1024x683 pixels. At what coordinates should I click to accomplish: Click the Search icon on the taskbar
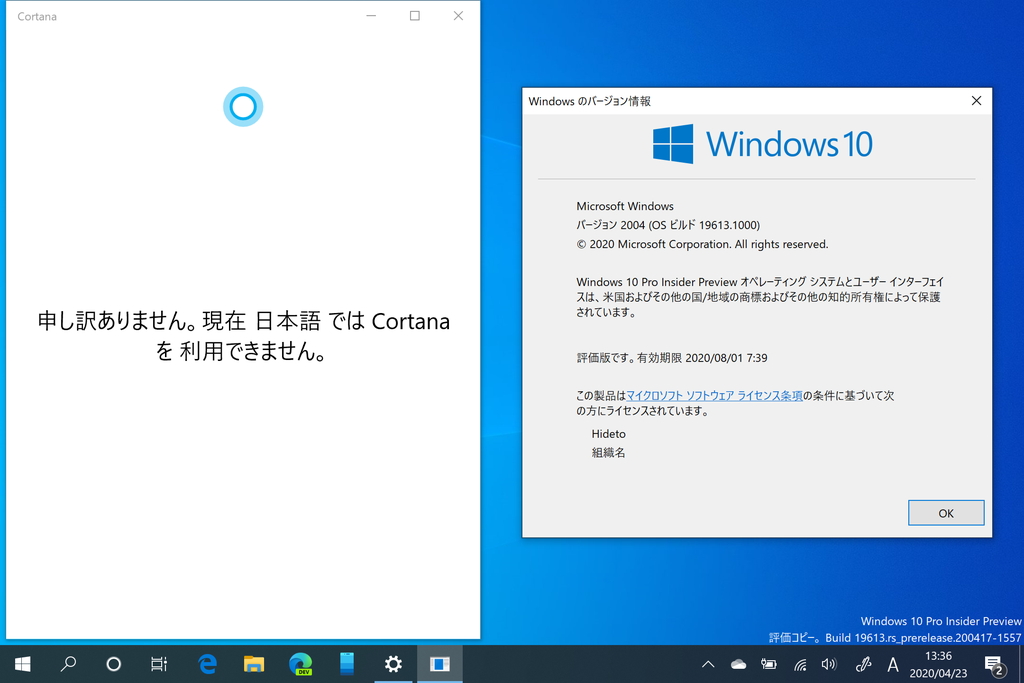coord(67,664)
